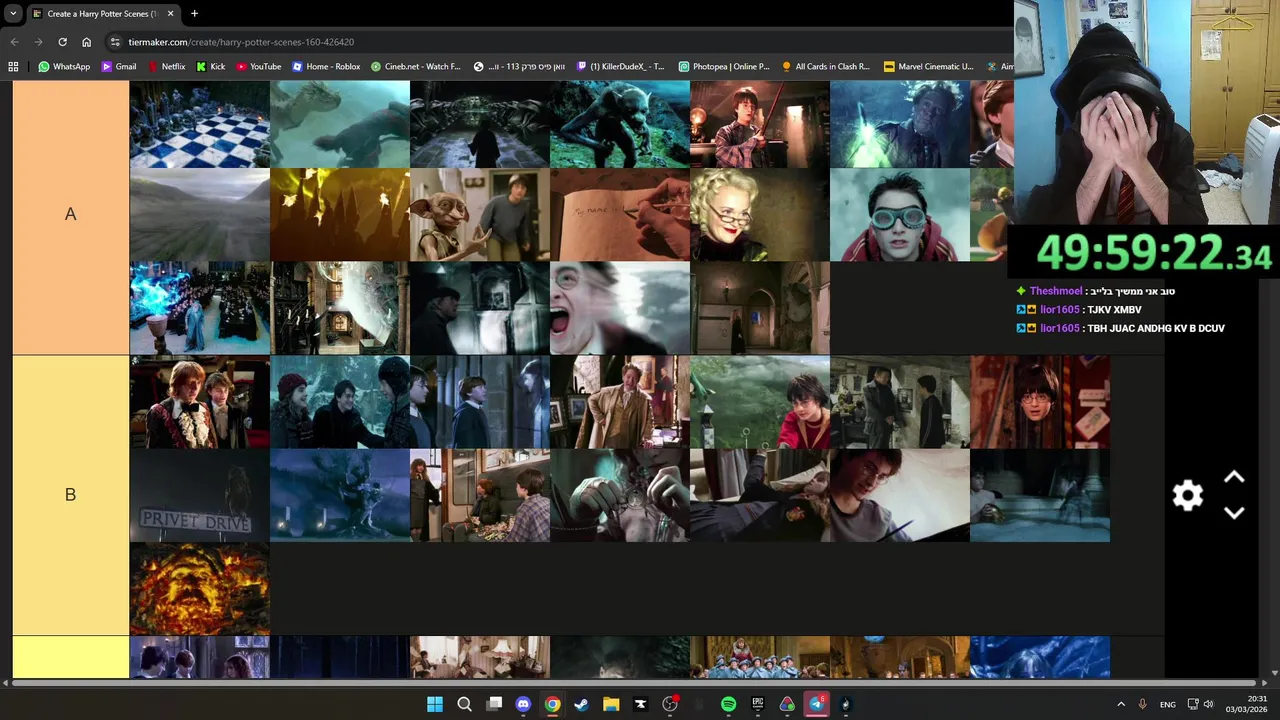Select the Harry holding wand thumbnail in A tier
This screenshot has width=1280, height=720.
point(760,124)
